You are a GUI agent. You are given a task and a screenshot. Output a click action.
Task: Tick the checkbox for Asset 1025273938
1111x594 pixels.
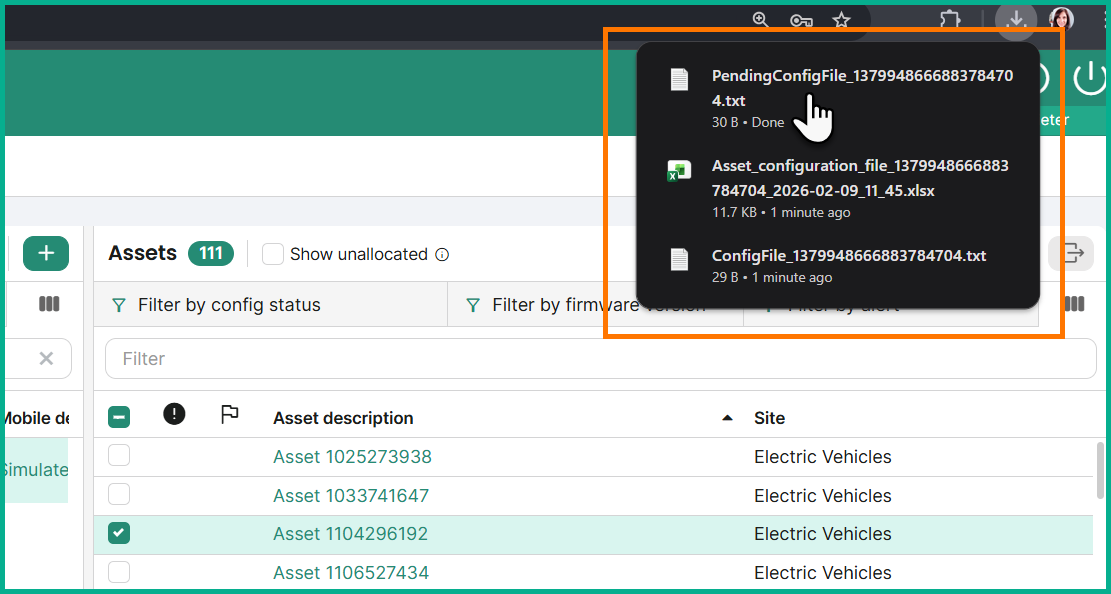click(119, 456)
